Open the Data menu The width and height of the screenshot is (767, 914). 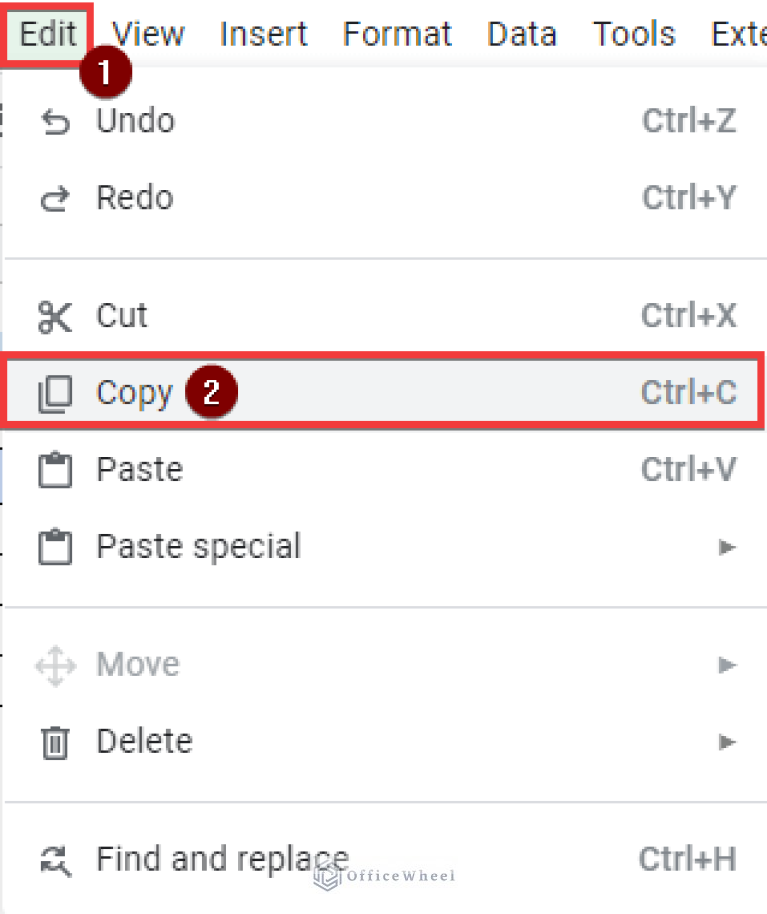point(521,33)
